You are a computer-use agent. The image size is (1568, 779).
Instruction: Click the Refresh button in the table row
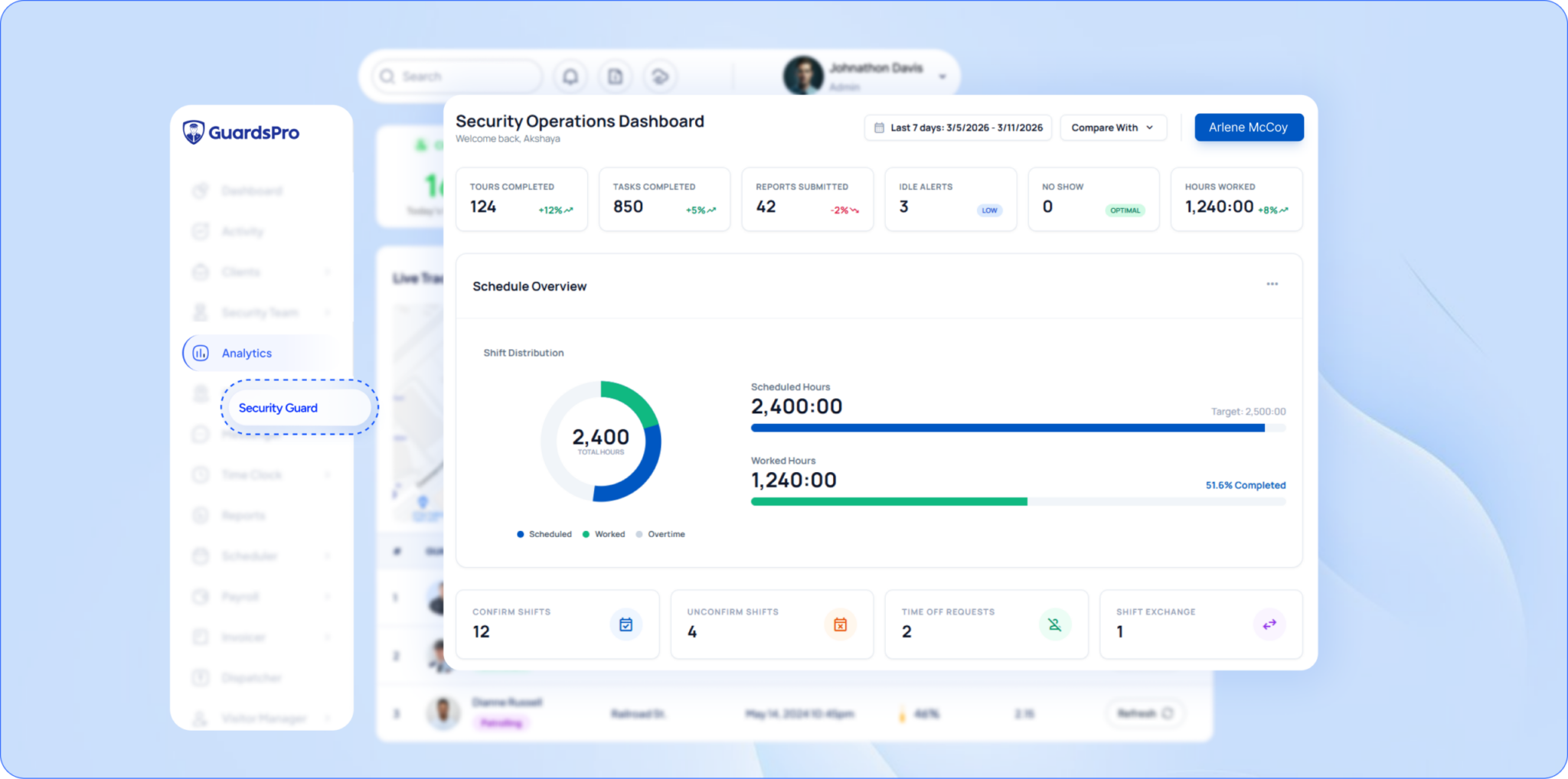pyautogui.click(x=1144, y=713)
